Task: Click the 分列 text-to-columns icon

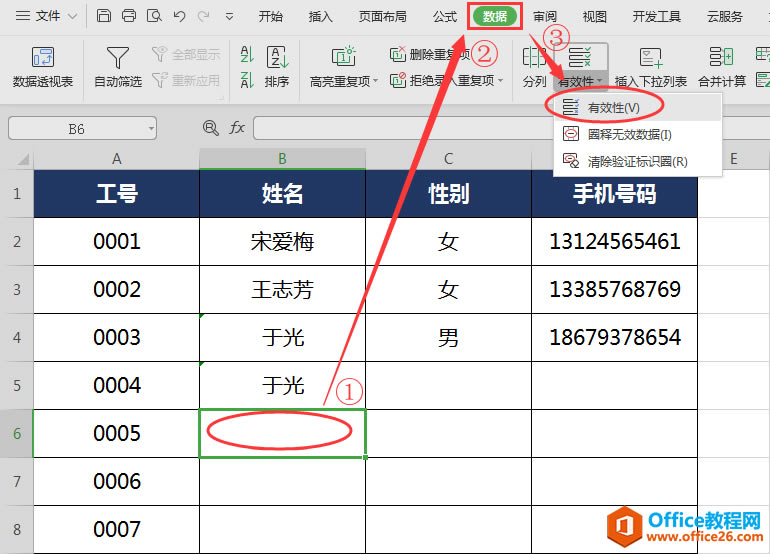Action: 534,66
